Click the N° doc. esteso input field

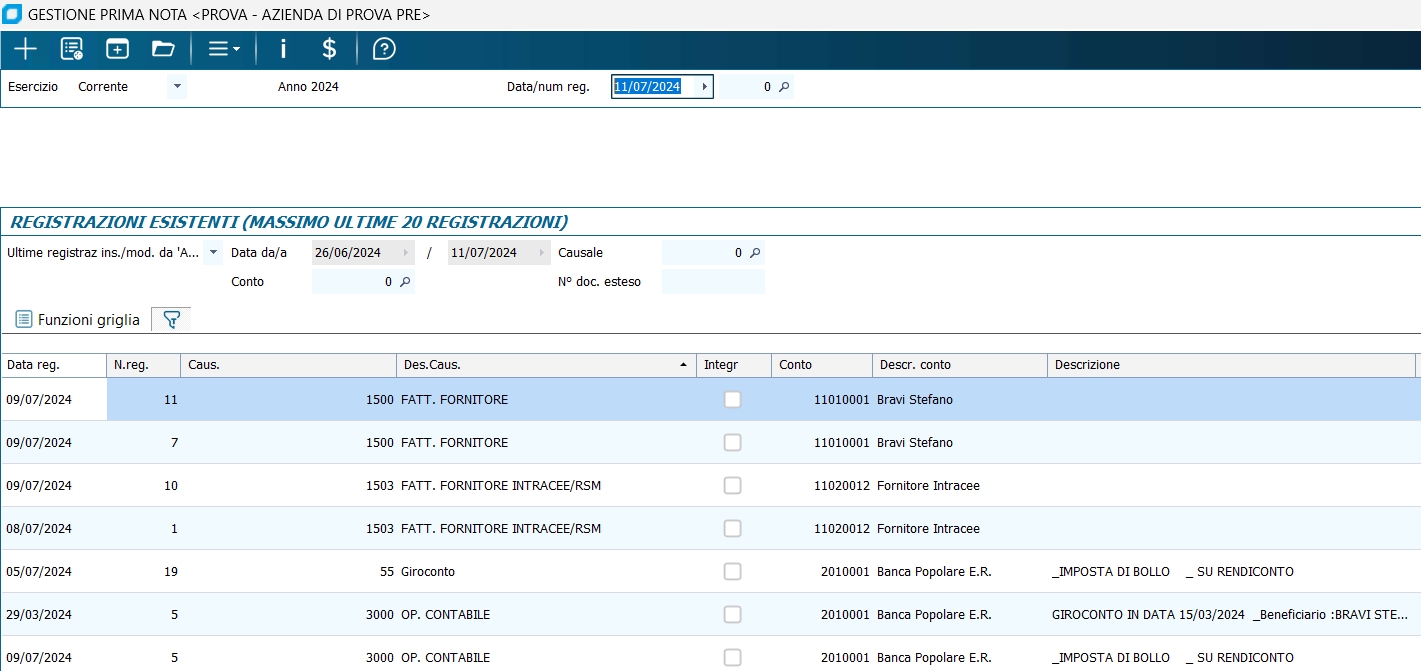coord(713,282)
